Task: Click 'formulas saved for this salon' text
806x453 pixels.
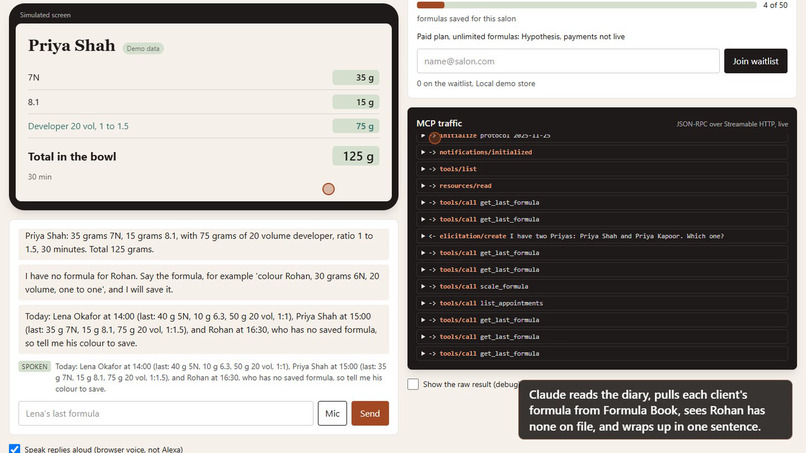Action: click(466, 19)
